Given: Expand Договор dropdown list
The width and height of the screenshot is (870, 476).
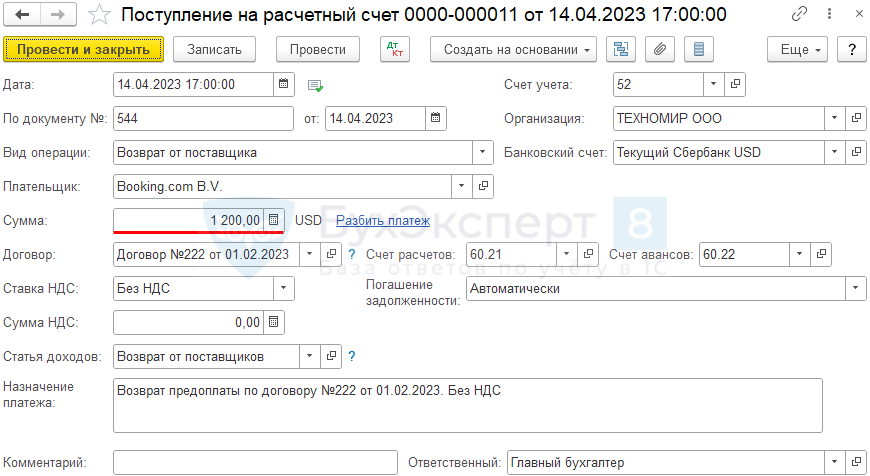Looking at the screenshot, I should [x=310, y=254].
